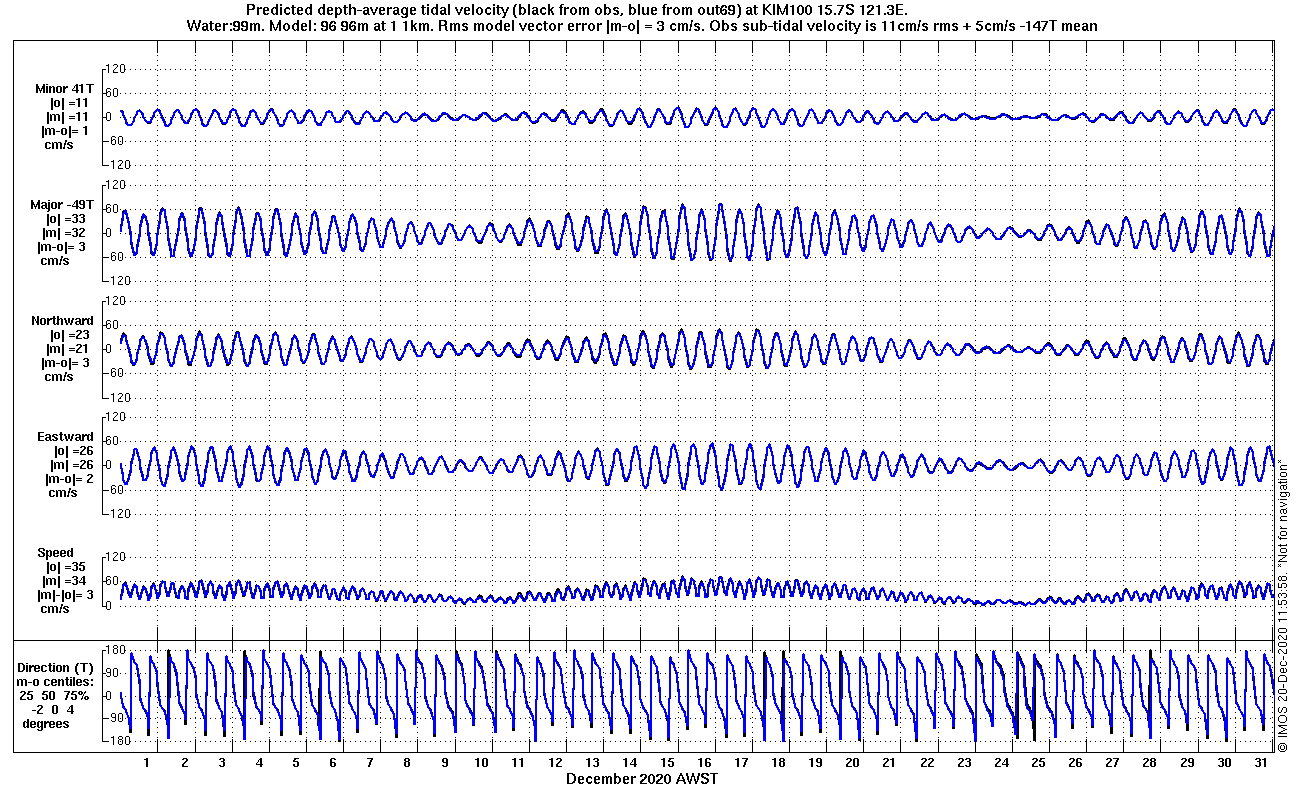Click day '28' on the date axis
The image size is (1300, 800).
click(x=1149, y=763)
